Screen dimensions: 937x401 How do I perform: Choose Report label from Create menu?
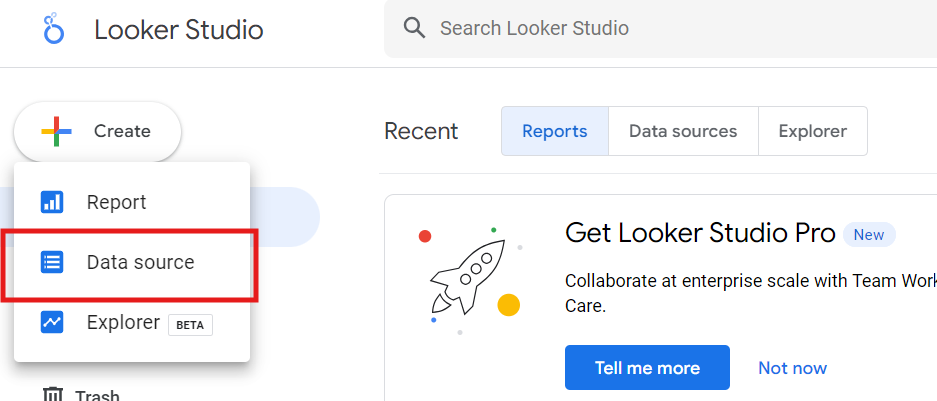pos(117,203)
